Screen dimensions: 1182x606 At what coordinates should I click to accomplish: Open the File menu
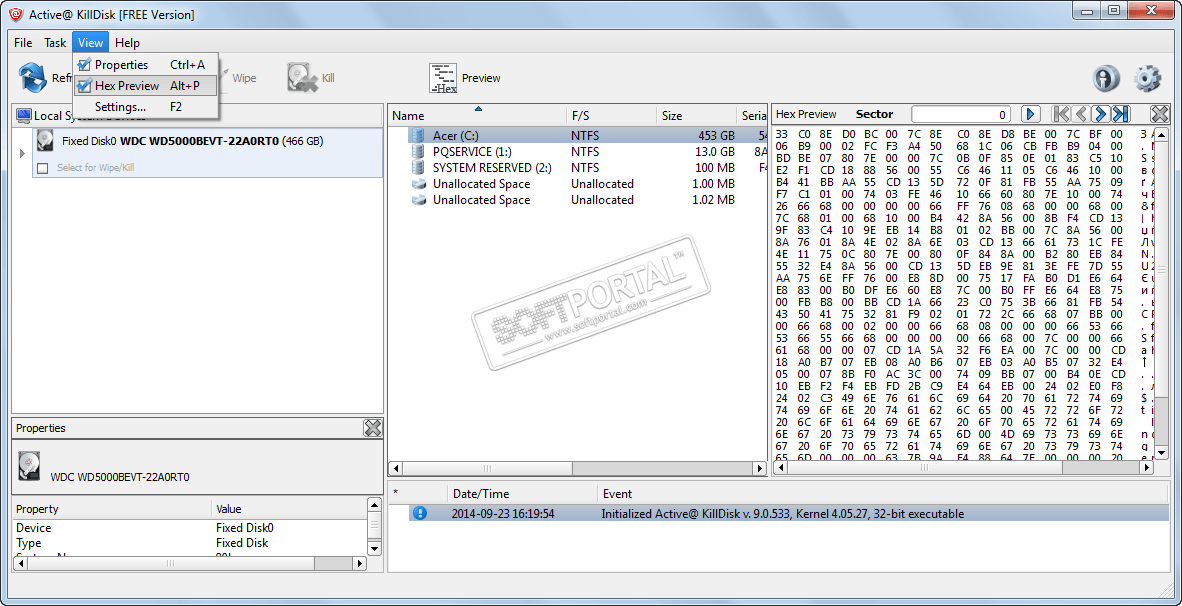pyautogui.click(x=23, y=42)
